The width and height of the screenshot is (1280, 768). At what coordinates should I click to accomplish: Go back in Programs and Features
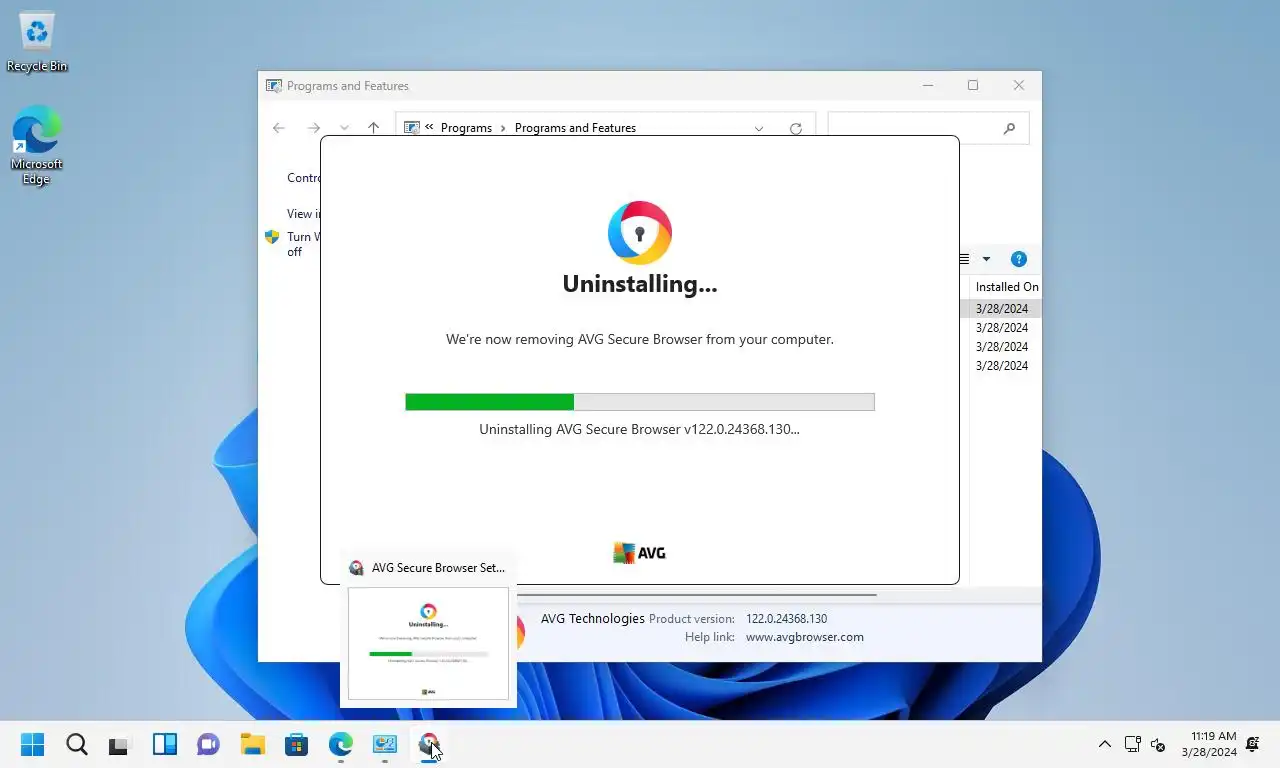click(x=279, y=128)
